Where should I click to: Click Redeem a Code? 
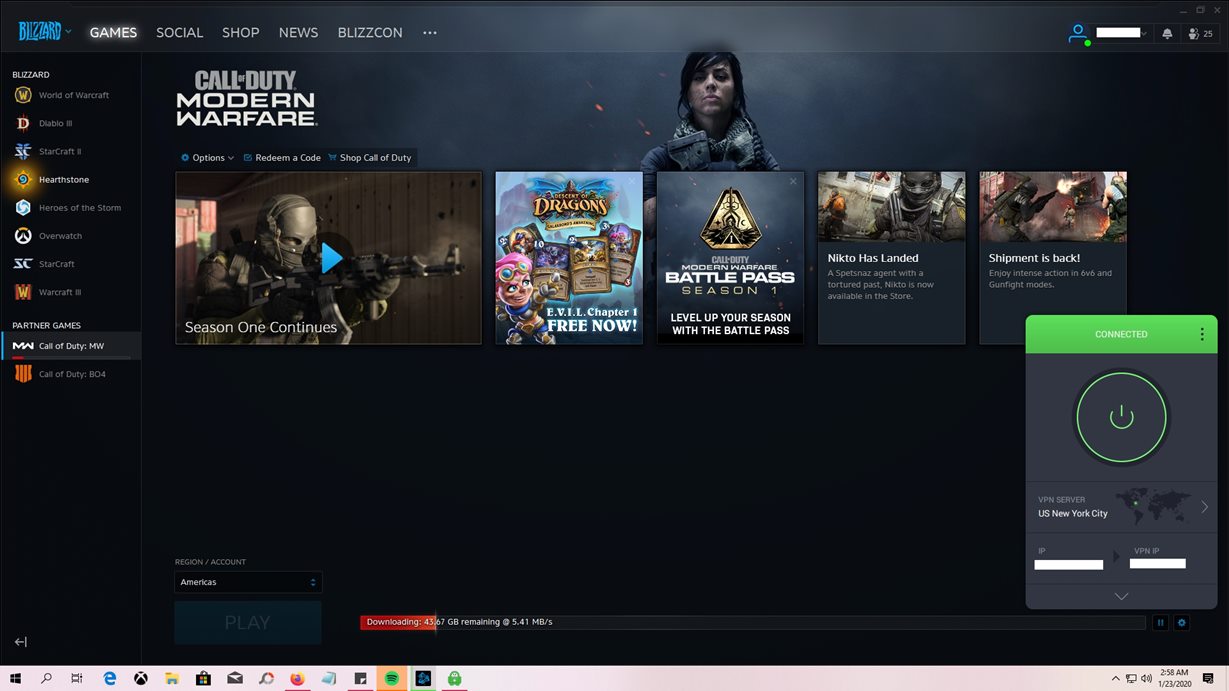pyautogui.click(x=282, y=158)
